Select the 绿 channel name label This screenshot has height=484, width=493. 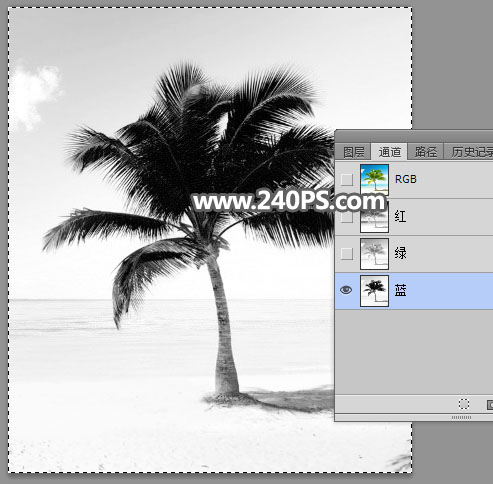click(400, 253)
